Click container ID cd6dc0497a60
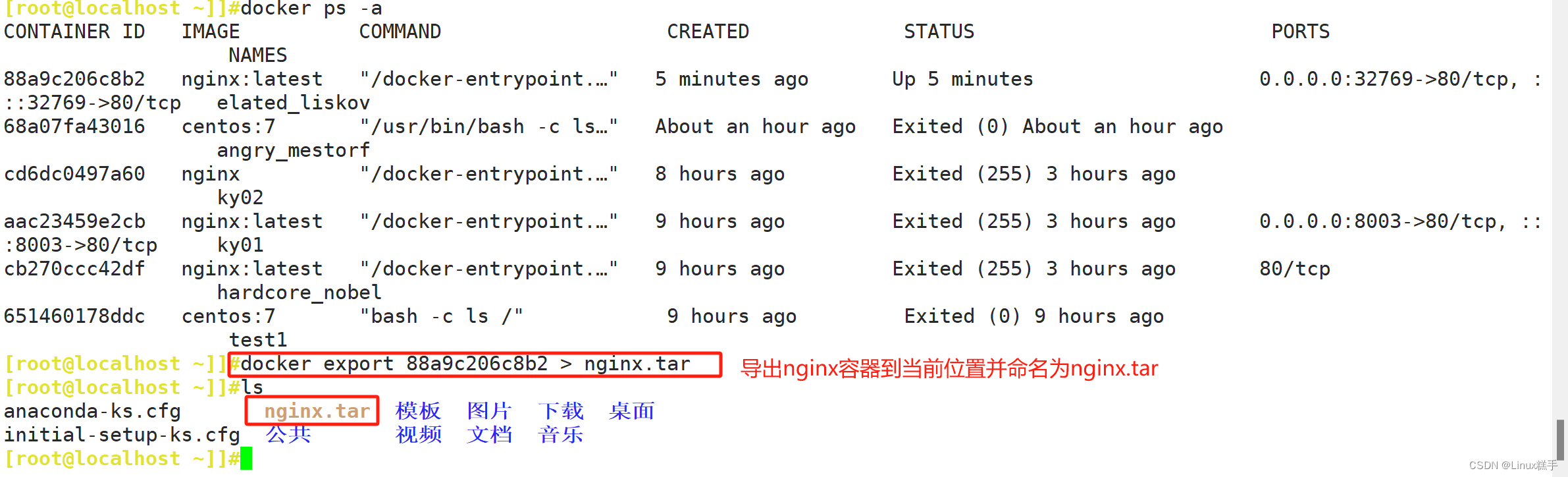This screenshot has height=477, width=1568. click(x=74, y=174)
